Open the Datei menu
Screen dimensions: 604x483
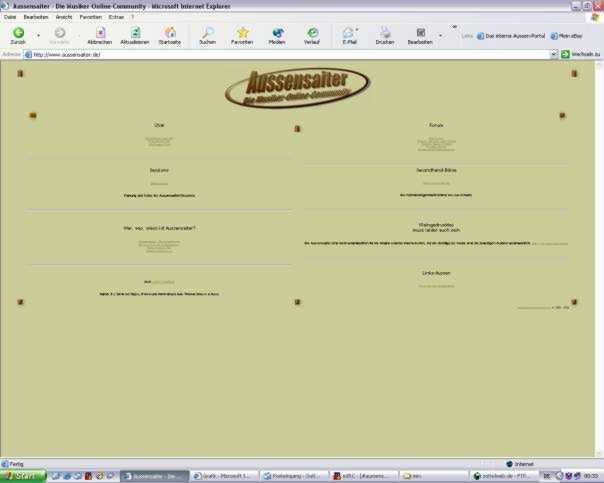pyautogui.click(x=11, y=17)
